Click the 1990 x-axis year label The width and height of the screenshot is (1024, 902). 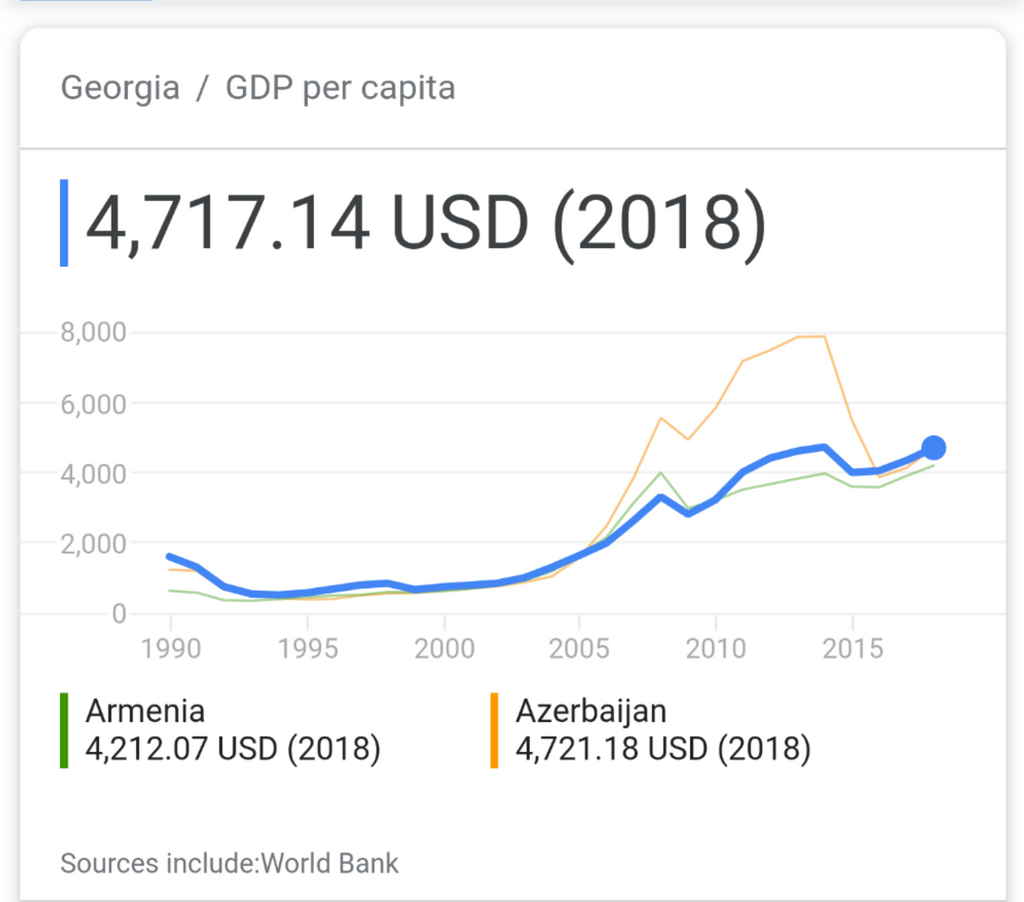pos(171,649)
